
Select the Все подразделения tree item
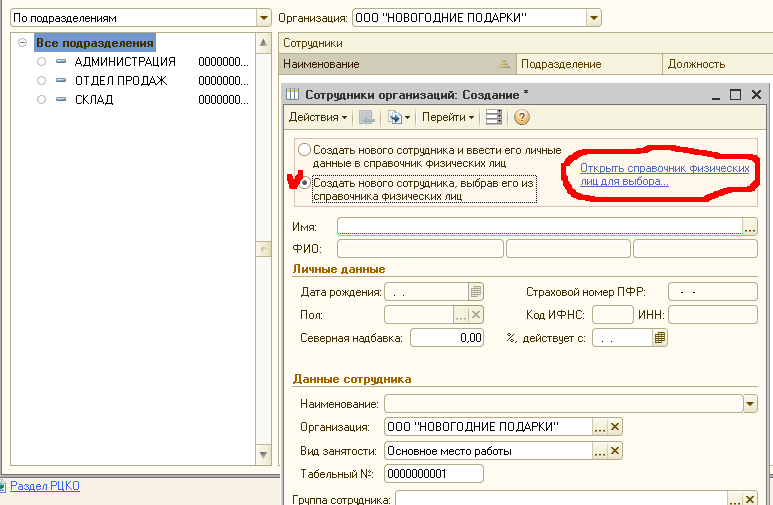point(95,43)
